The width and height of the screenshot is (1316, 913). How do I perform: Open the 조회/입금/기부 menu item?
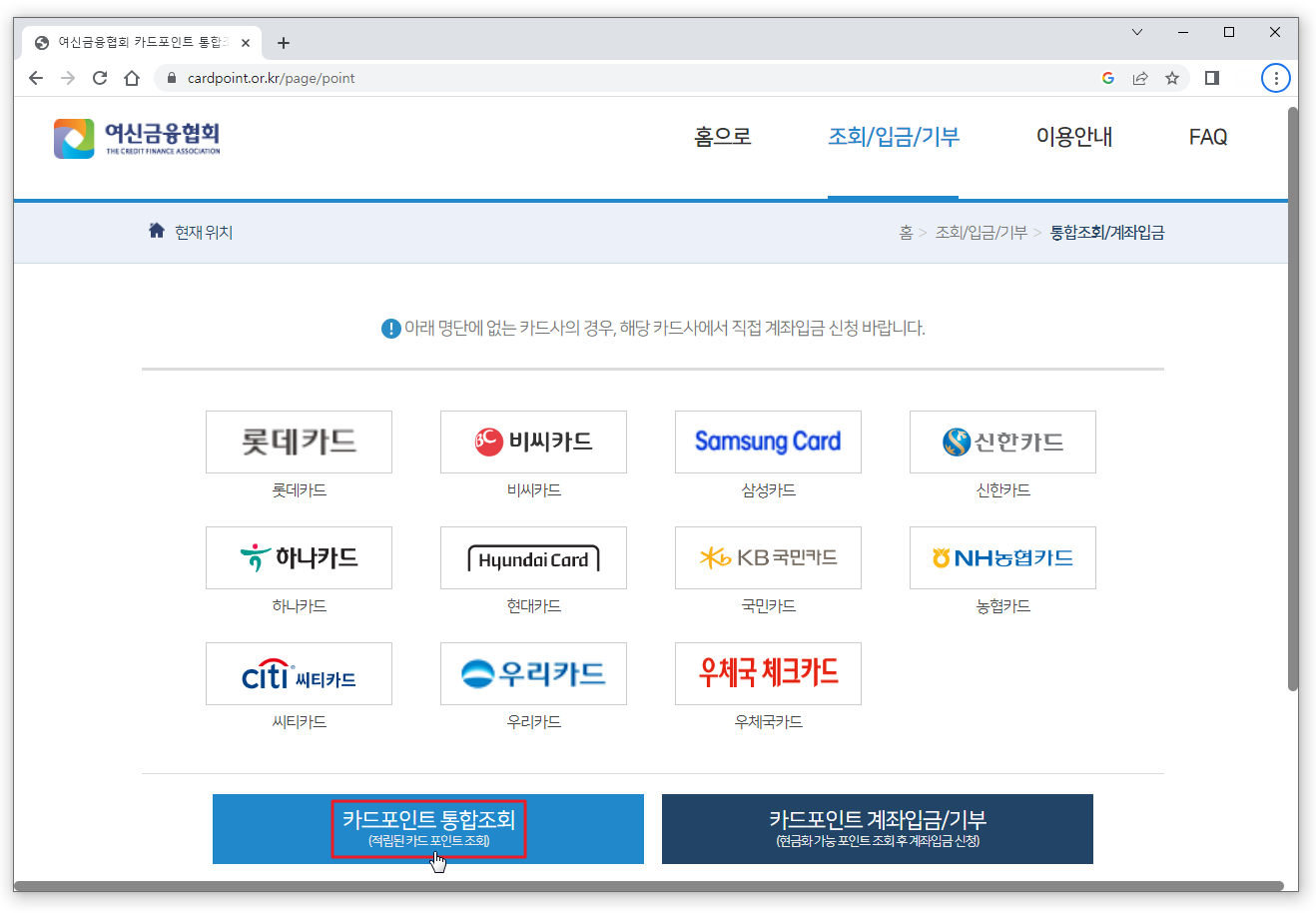(x=894, y=137)
